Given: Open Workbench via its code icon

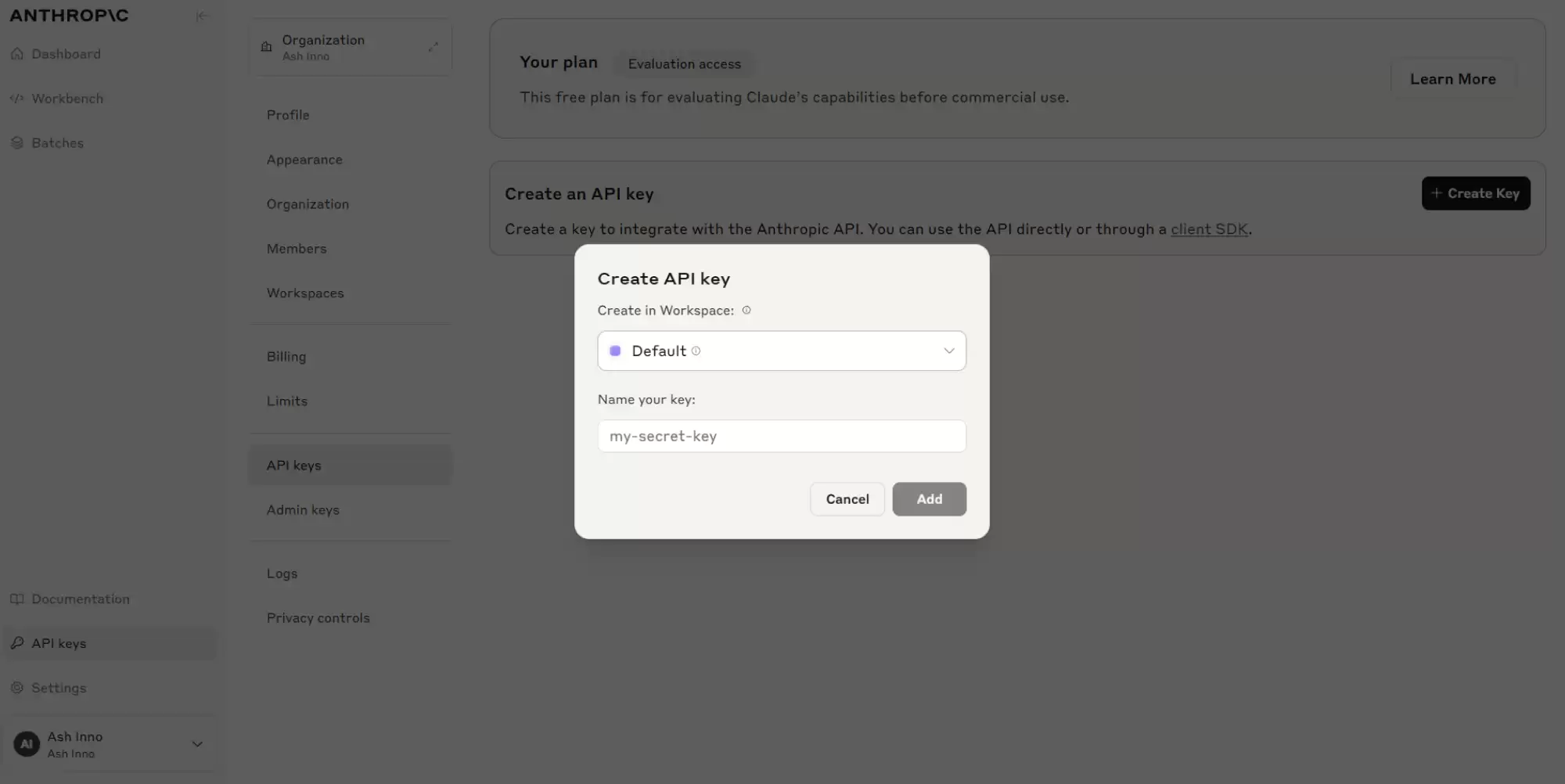Looking at the screenshot, I should 17,99.
